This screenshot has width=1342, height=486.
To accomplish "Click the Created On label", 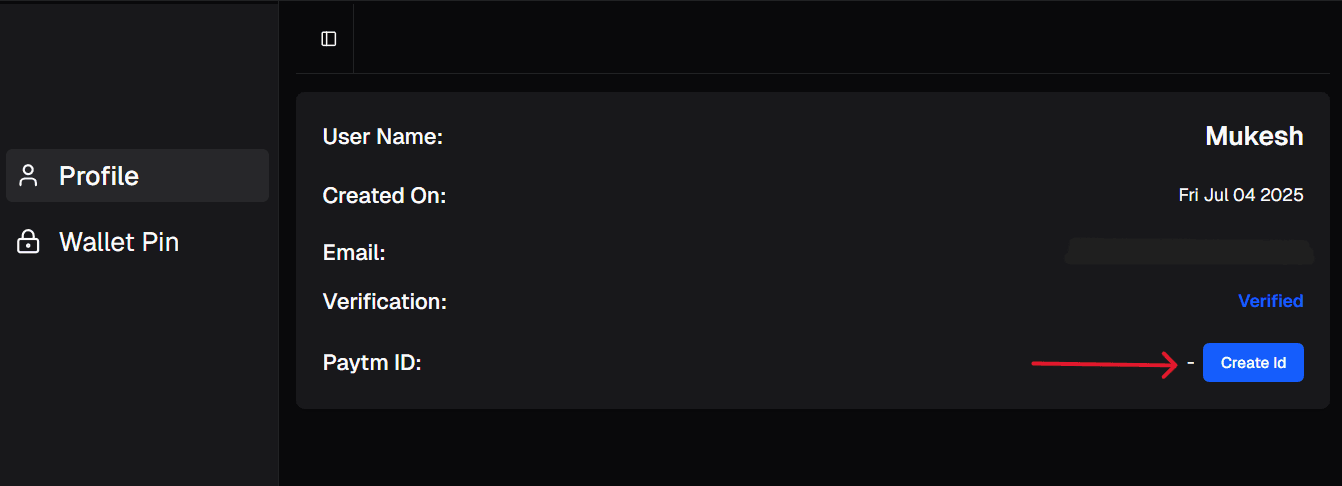I will (x=384, y=196).
